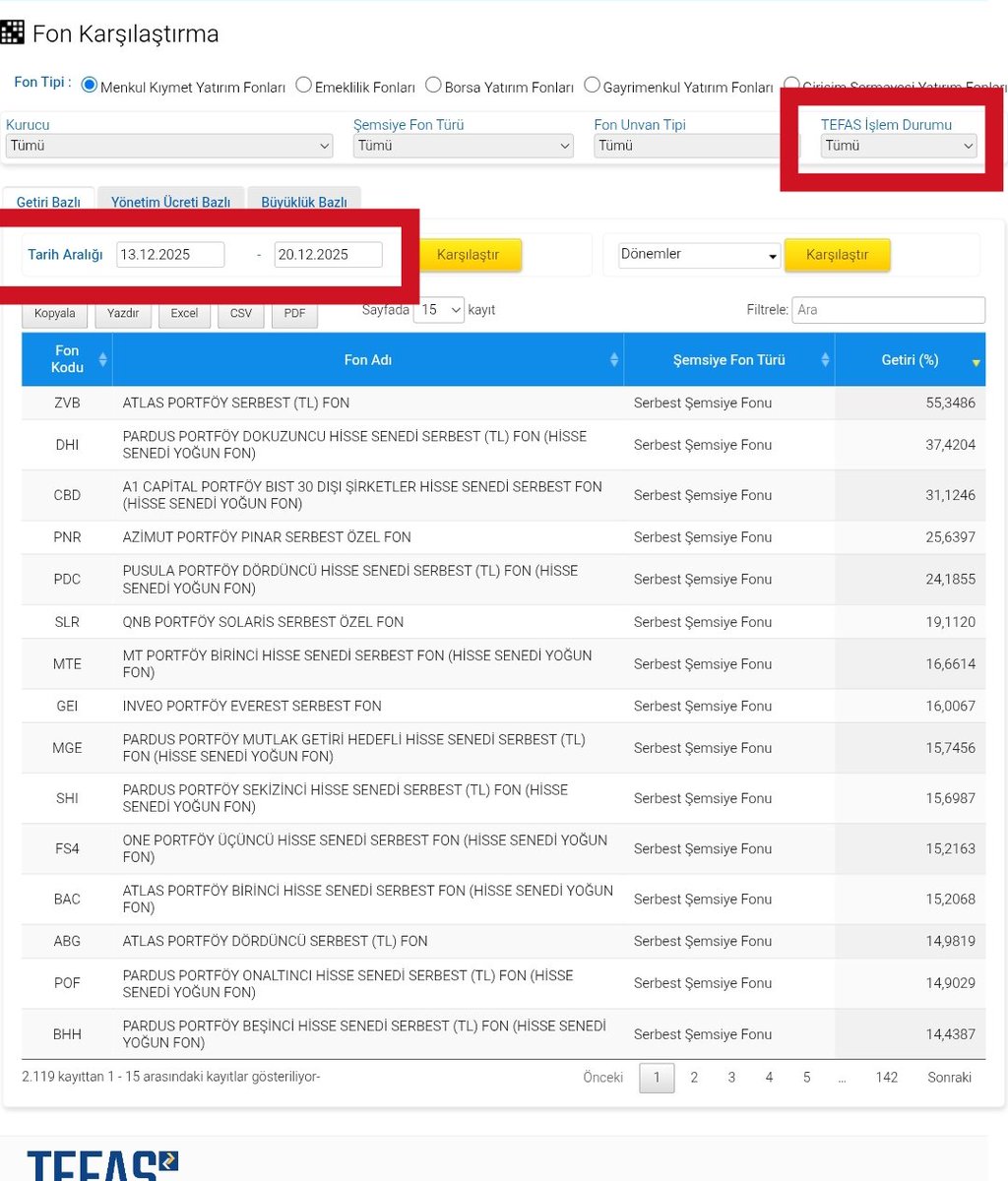1008x1181 pixels.
Task: Click the end date field 20.12.2025
Action: pyautogui.click(x=328, y=255)
